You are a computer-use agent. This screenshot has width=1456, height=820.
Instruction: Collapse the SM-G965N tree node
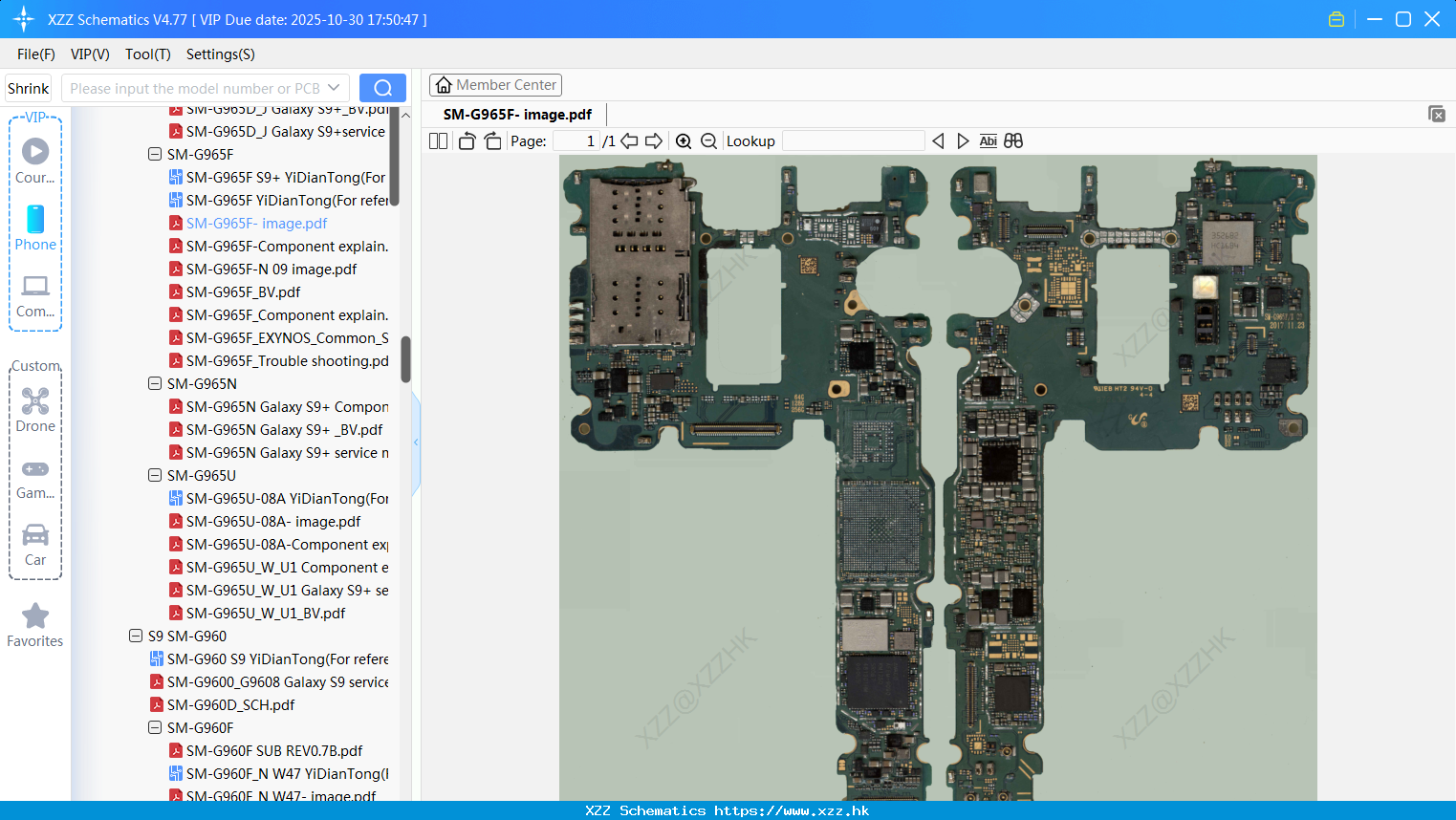click(155, 383)
